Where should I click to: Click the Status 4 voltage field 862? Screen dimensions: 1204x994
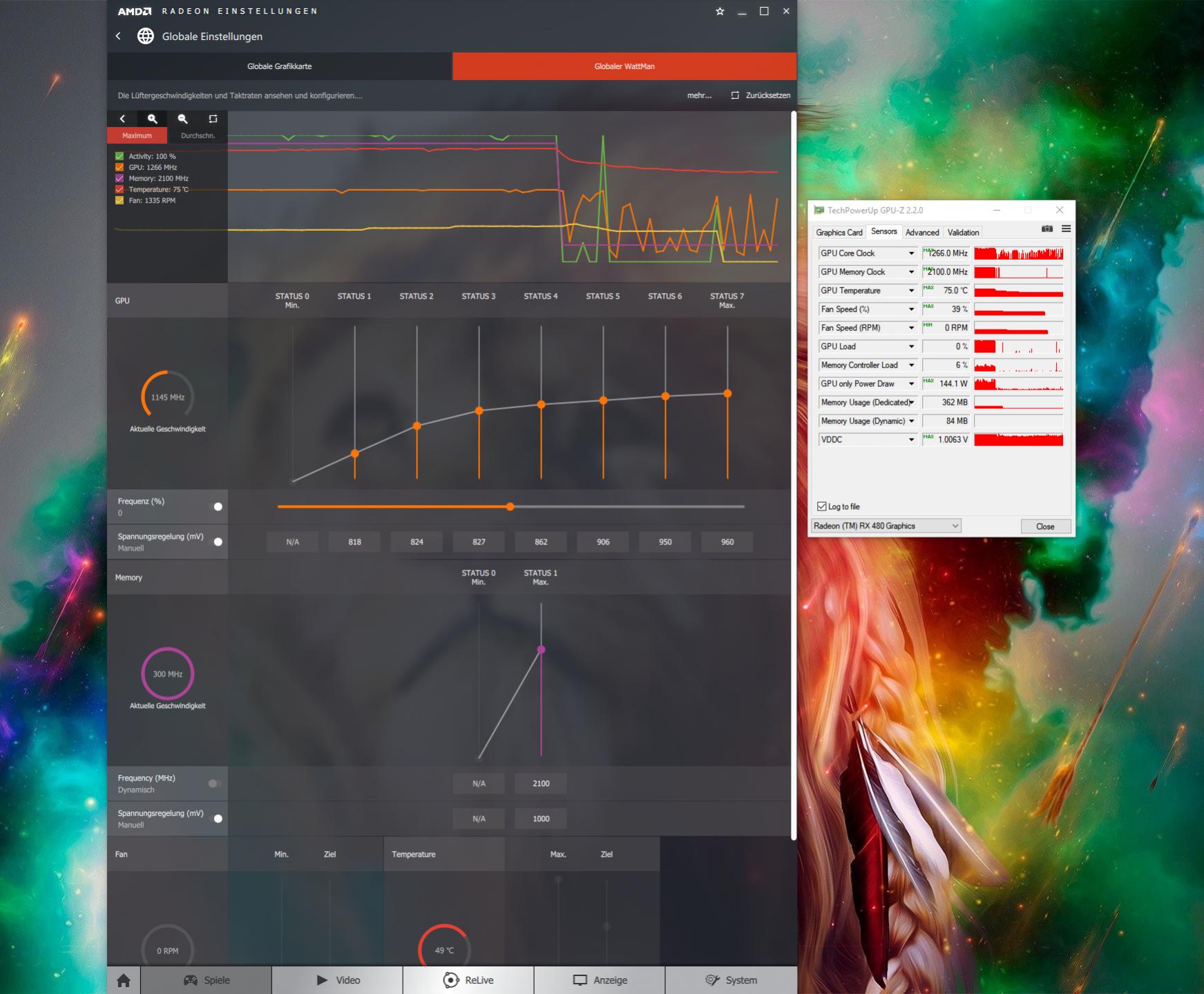coord(541,542)
